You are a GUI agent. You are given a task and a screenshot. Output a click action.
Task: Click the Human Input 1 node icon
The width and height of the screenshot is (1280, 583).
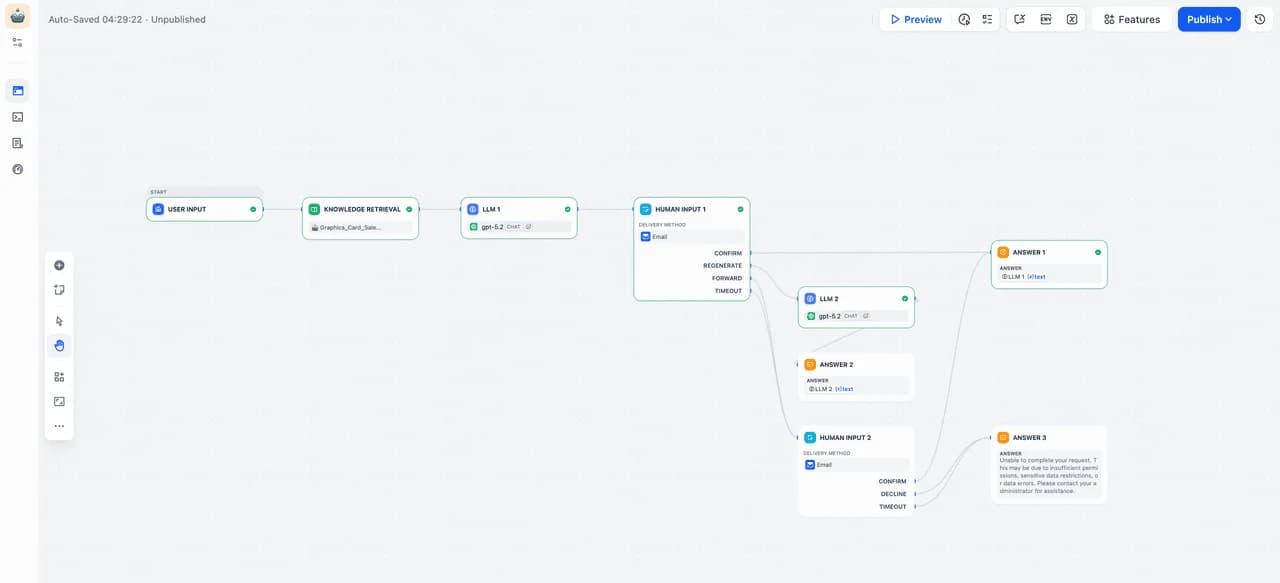click(x=646, y=209)
